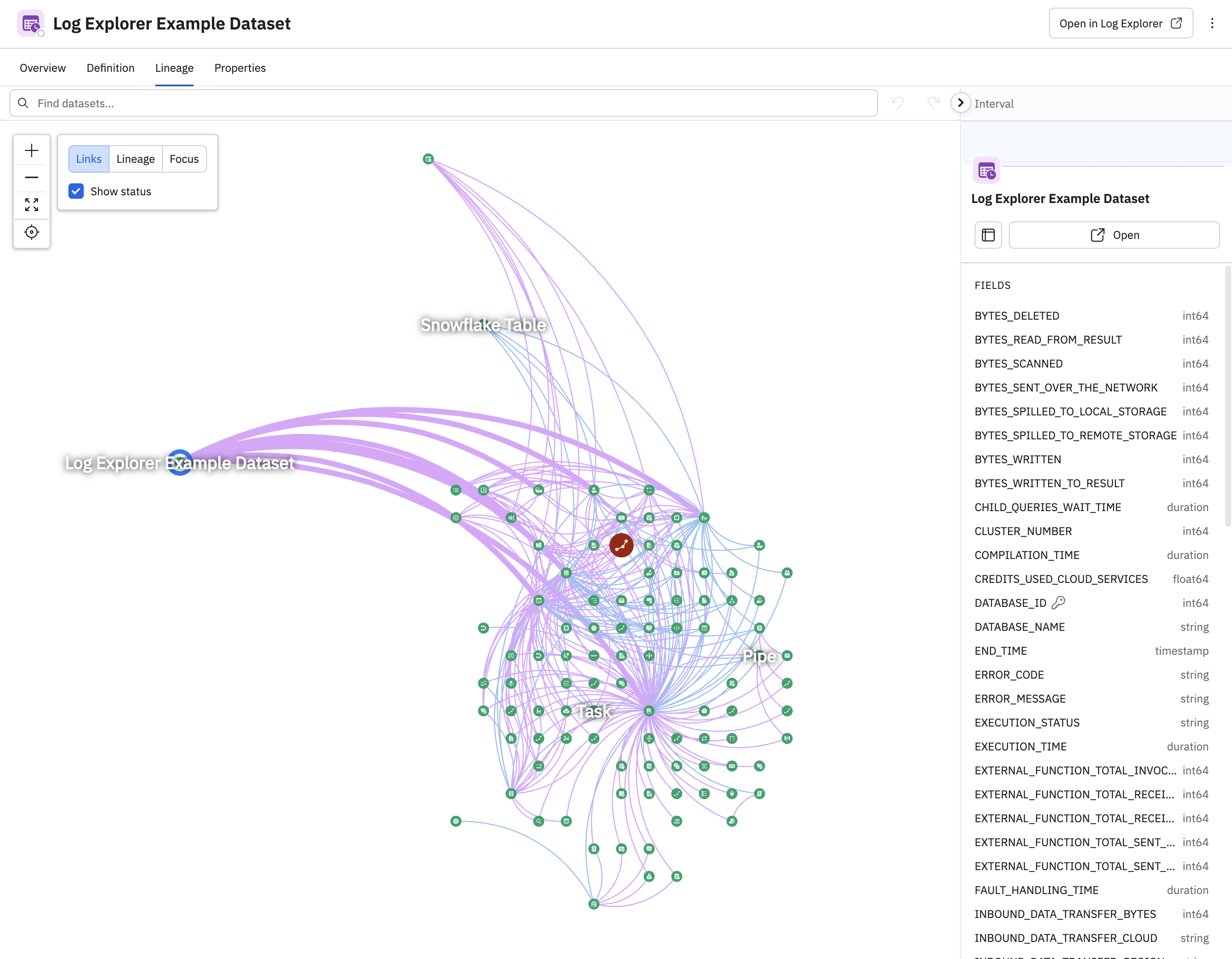Uncheck the Show status checkbox

76,191
